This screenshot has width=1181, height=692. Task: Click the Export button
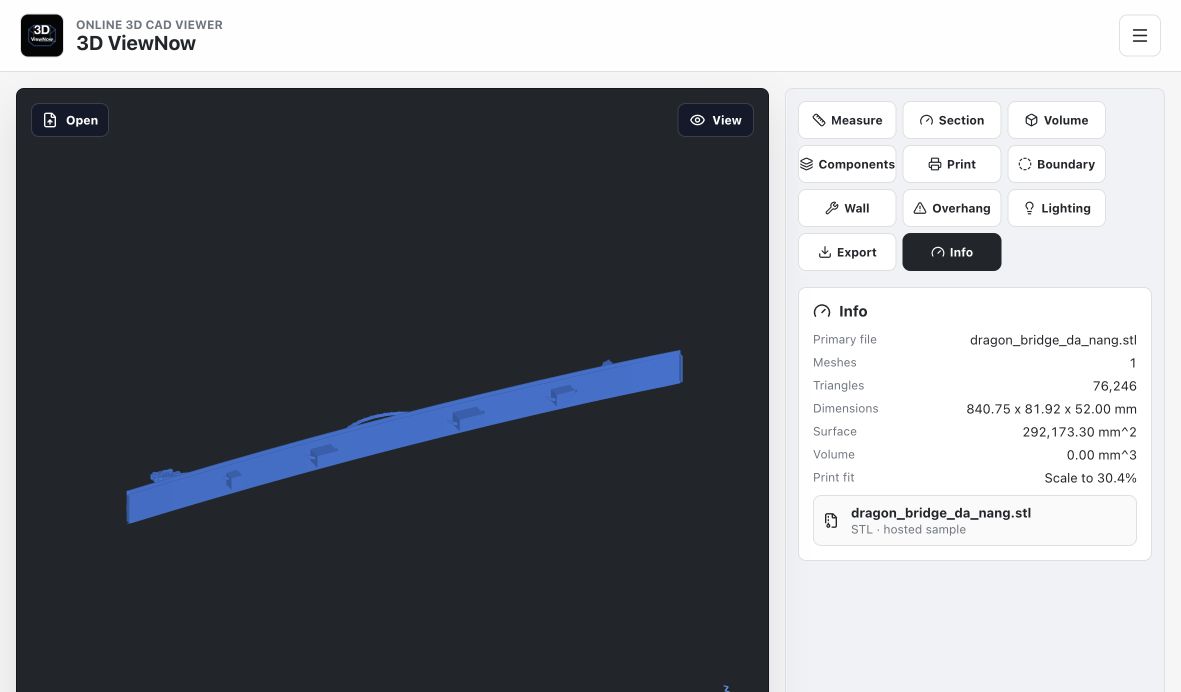tap(847, 252)
